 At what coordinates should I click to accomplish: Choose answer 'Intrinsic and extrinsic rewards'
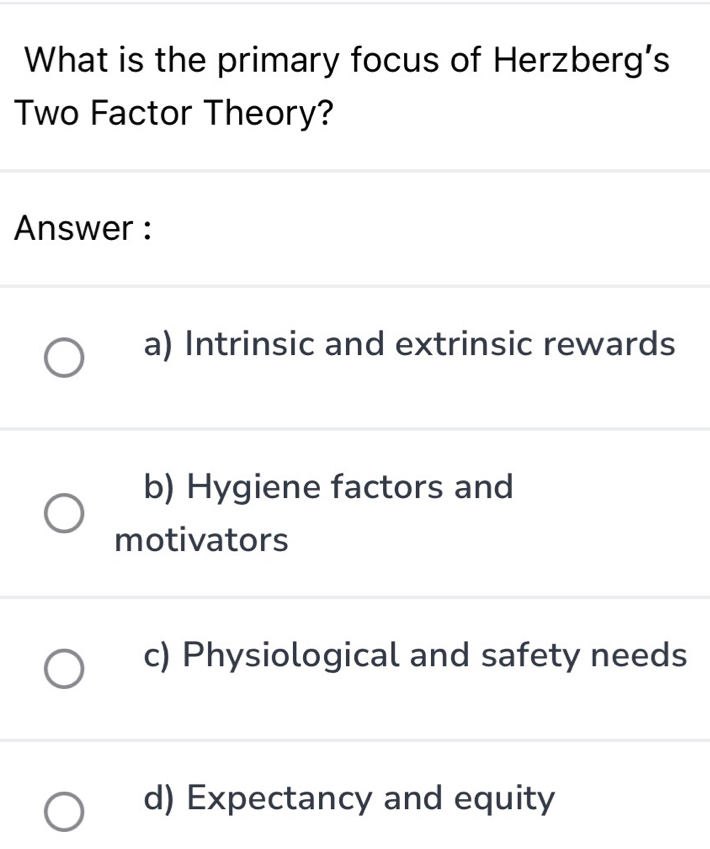pyautogui.click(x=410, y=344)
